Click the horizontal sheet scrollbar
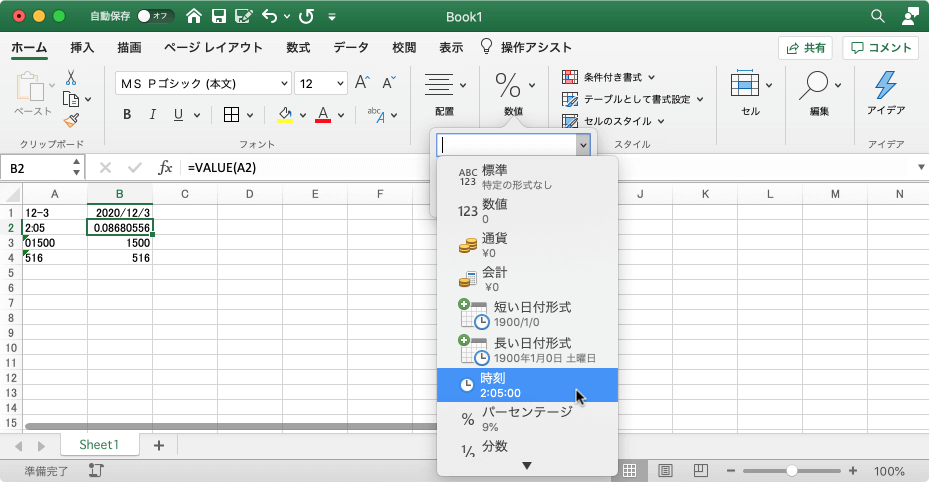Image resolution: width=929 pixels, height=482 pixels. (231, 426)
